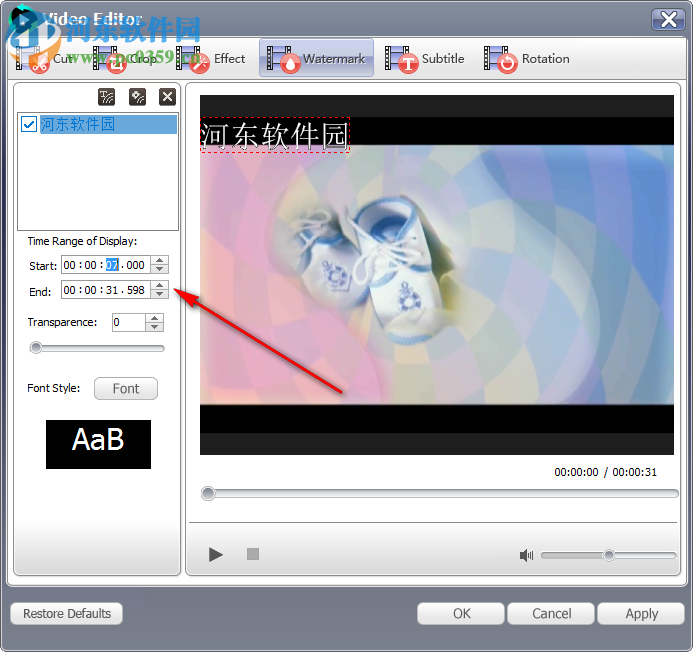Delete the selected watermark X icon
693x652 pixels.
[x=168, y=97]
